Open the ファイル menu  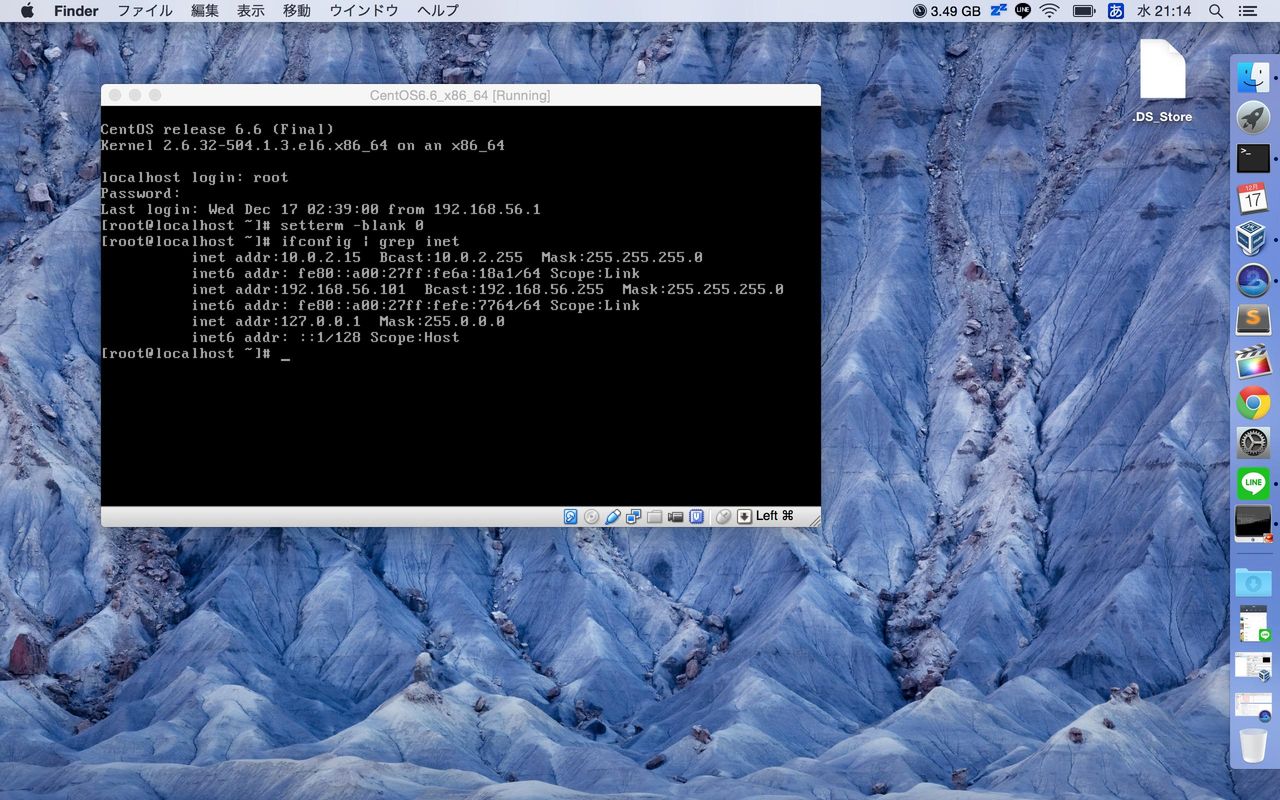[145, 11]
